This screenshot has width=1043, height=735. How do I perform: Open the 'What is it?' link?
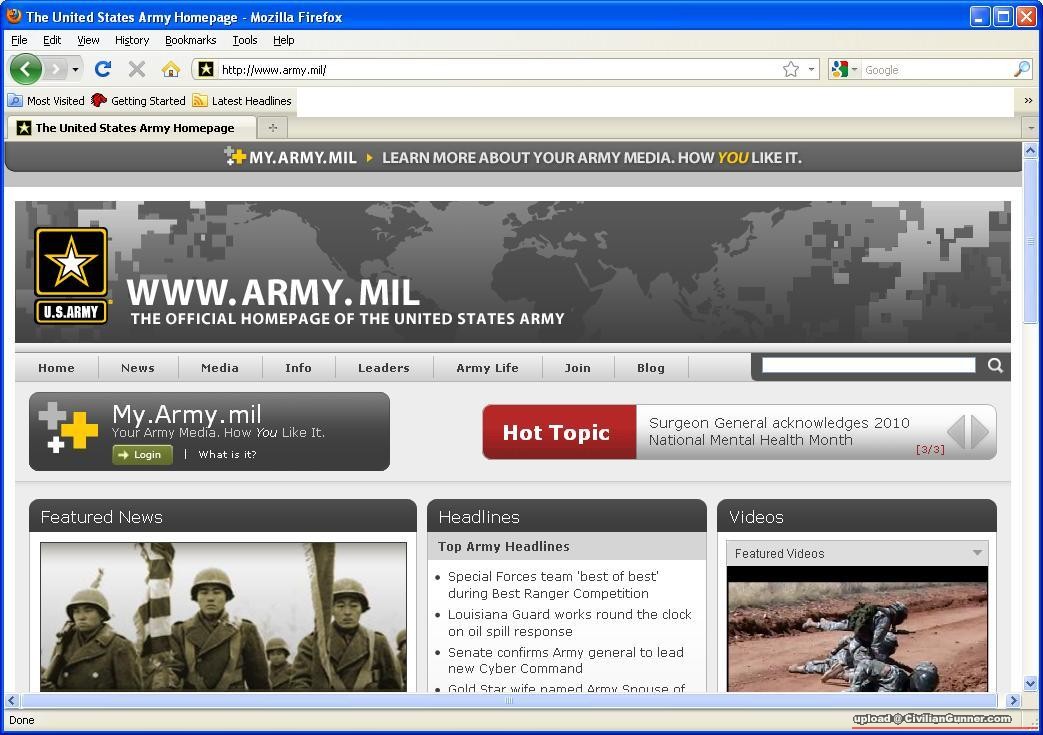pos(227,455)
